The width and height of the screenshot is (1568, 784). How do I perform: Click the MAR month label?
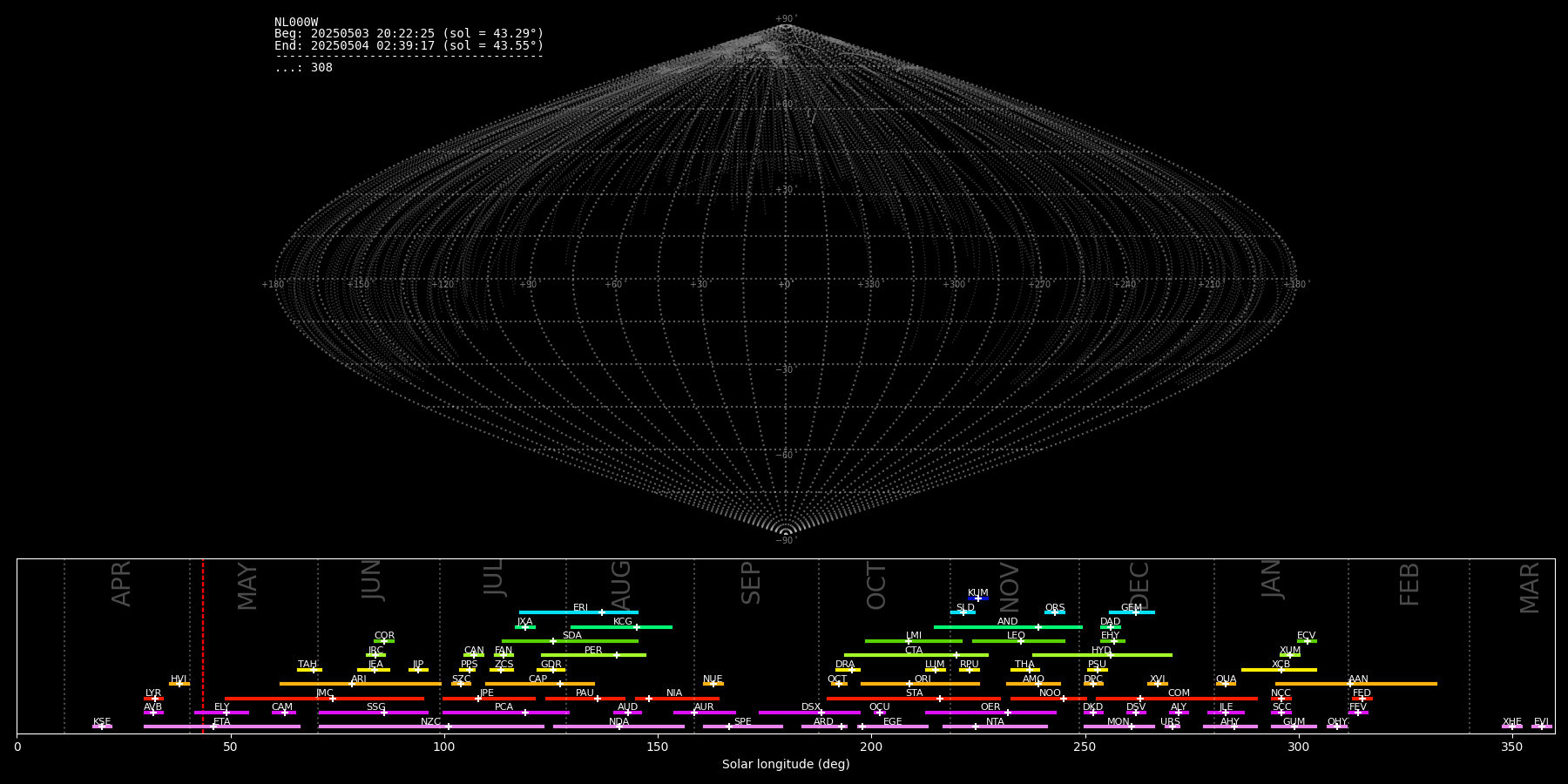tap(1530, 588)
